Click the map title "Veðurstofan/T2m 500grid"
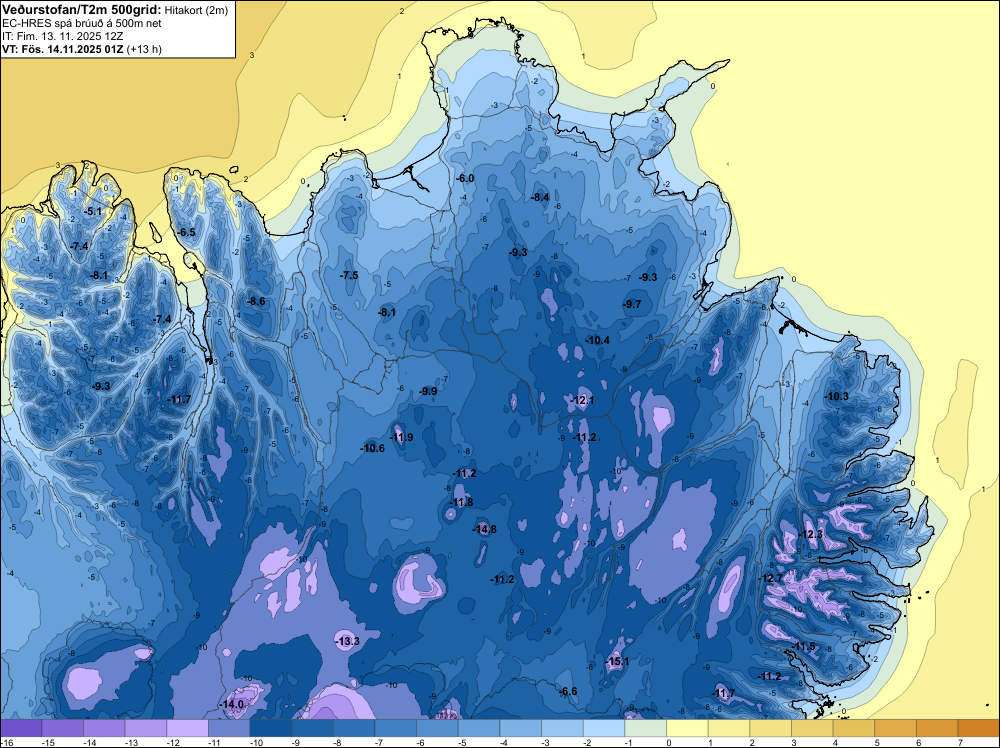Image resolution: width=1000 pixels, height=748 pixels. pos(82,9)
